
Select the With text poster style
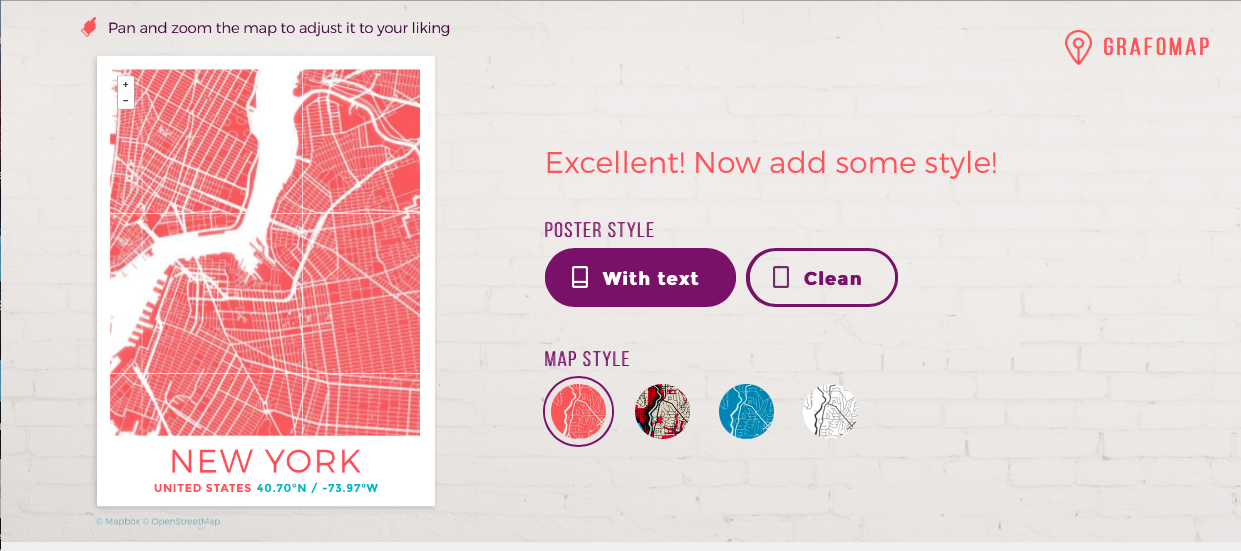coord(640,278)
